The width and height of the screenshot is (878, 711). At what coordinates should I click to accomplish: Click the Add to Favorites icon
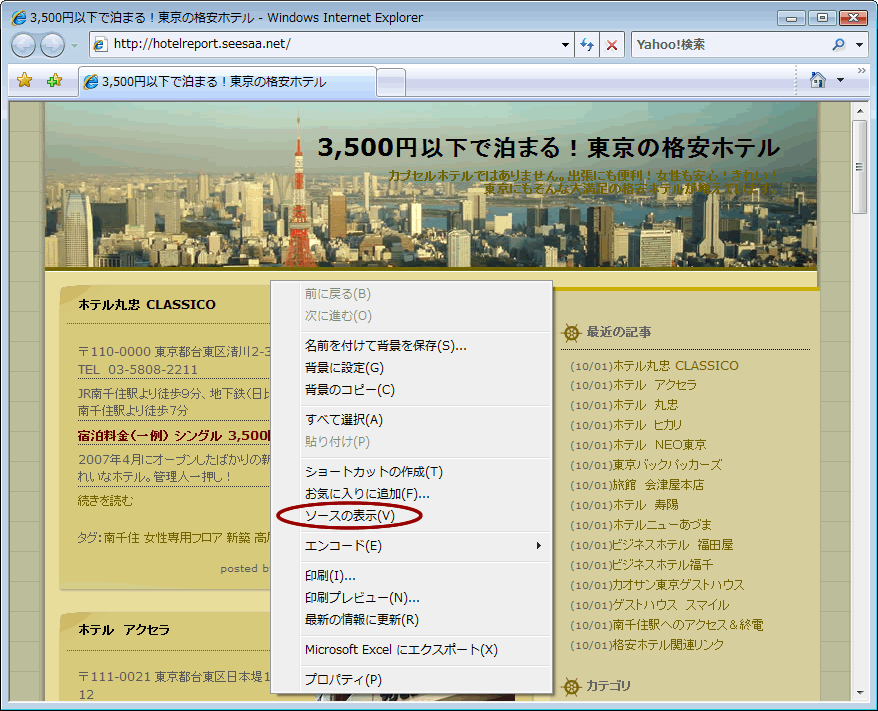(x=54, y=80)
